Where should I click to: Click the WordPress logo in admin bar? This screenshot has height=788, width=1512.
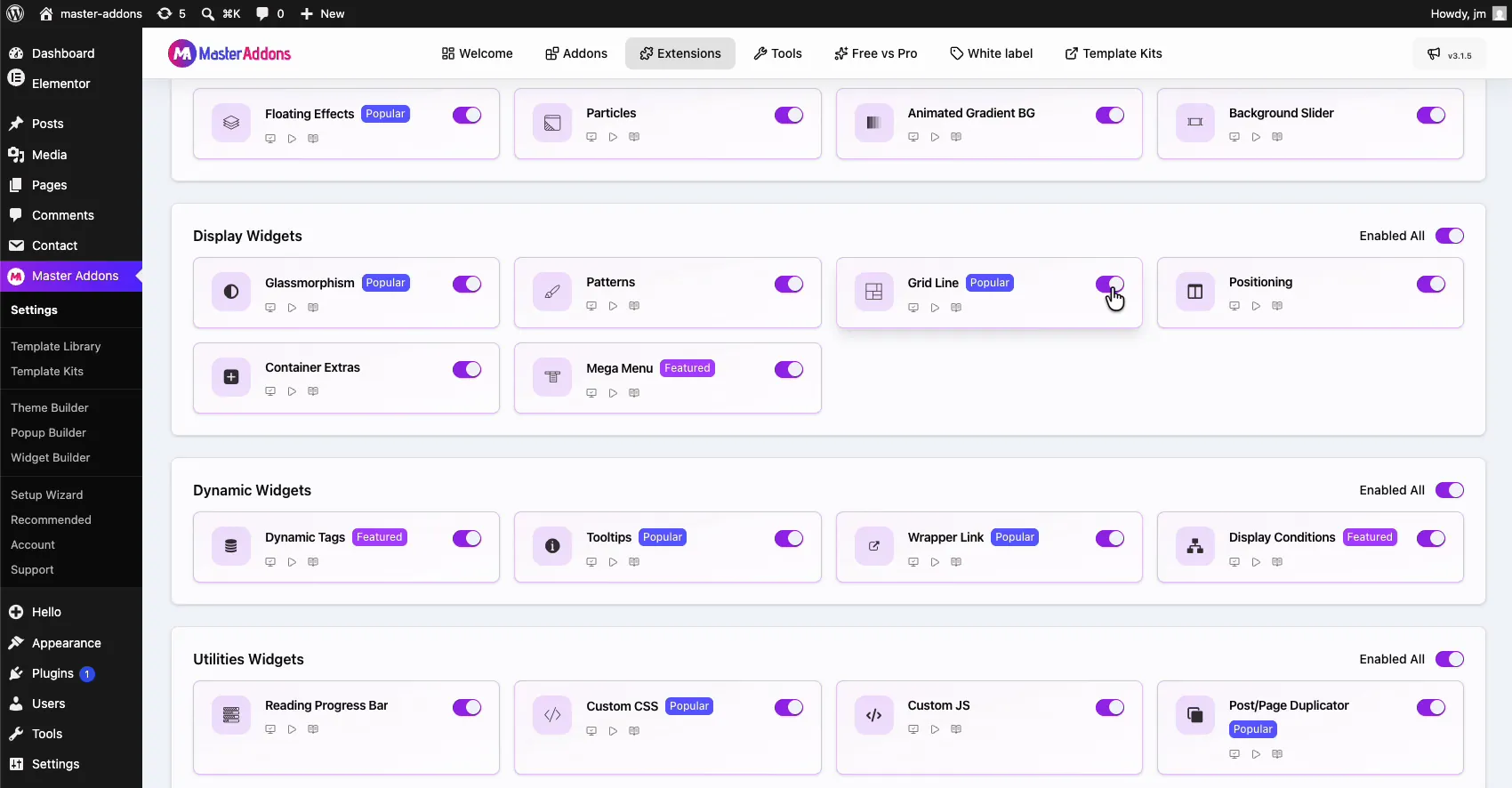pyautogui.click(x=15, y=13)
